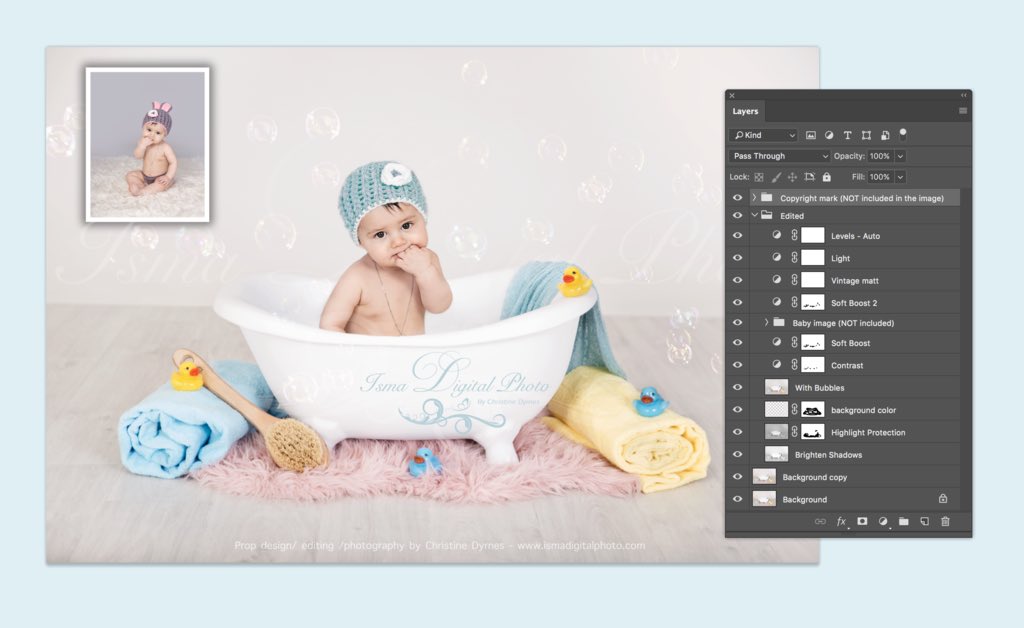Filter layers by shape layer icon

[866, 135]
